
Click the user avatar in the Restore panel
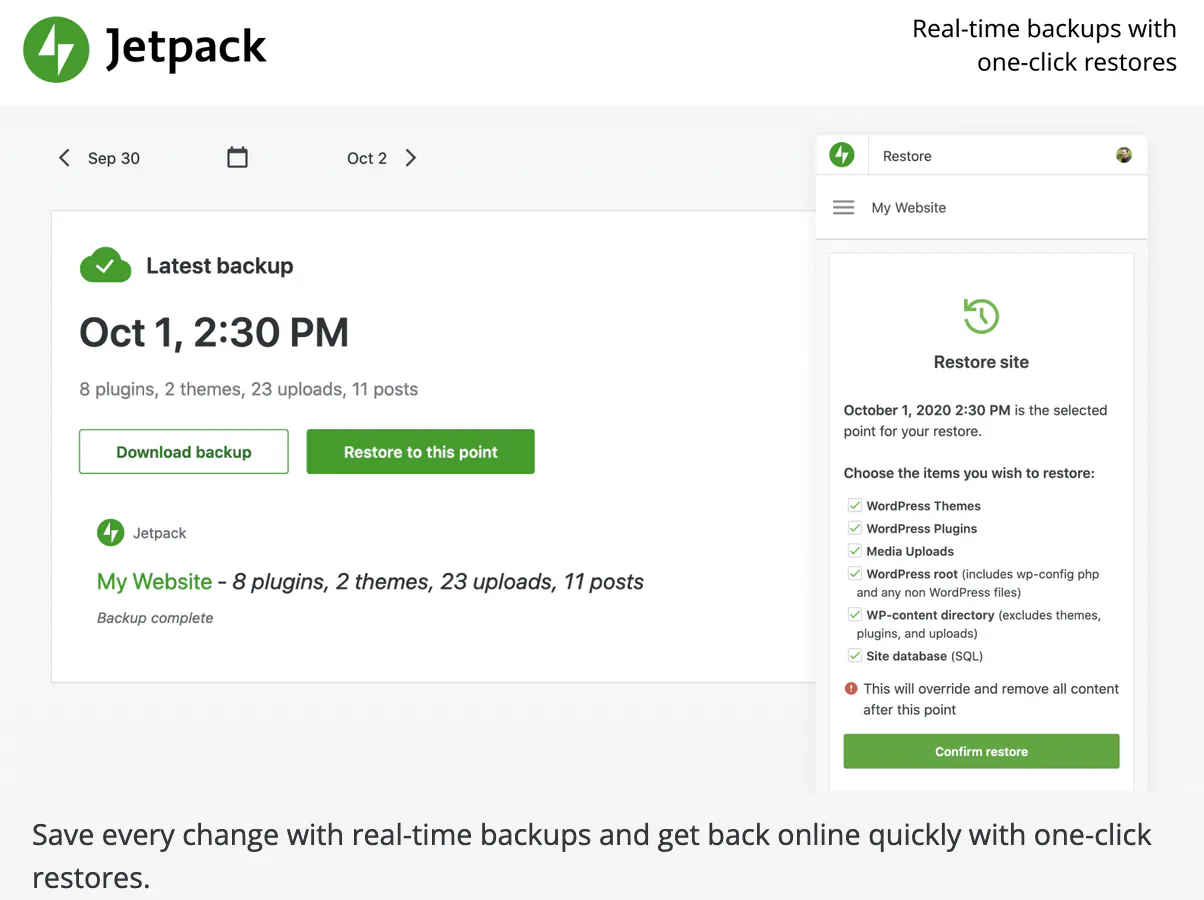click(1124, 155)
